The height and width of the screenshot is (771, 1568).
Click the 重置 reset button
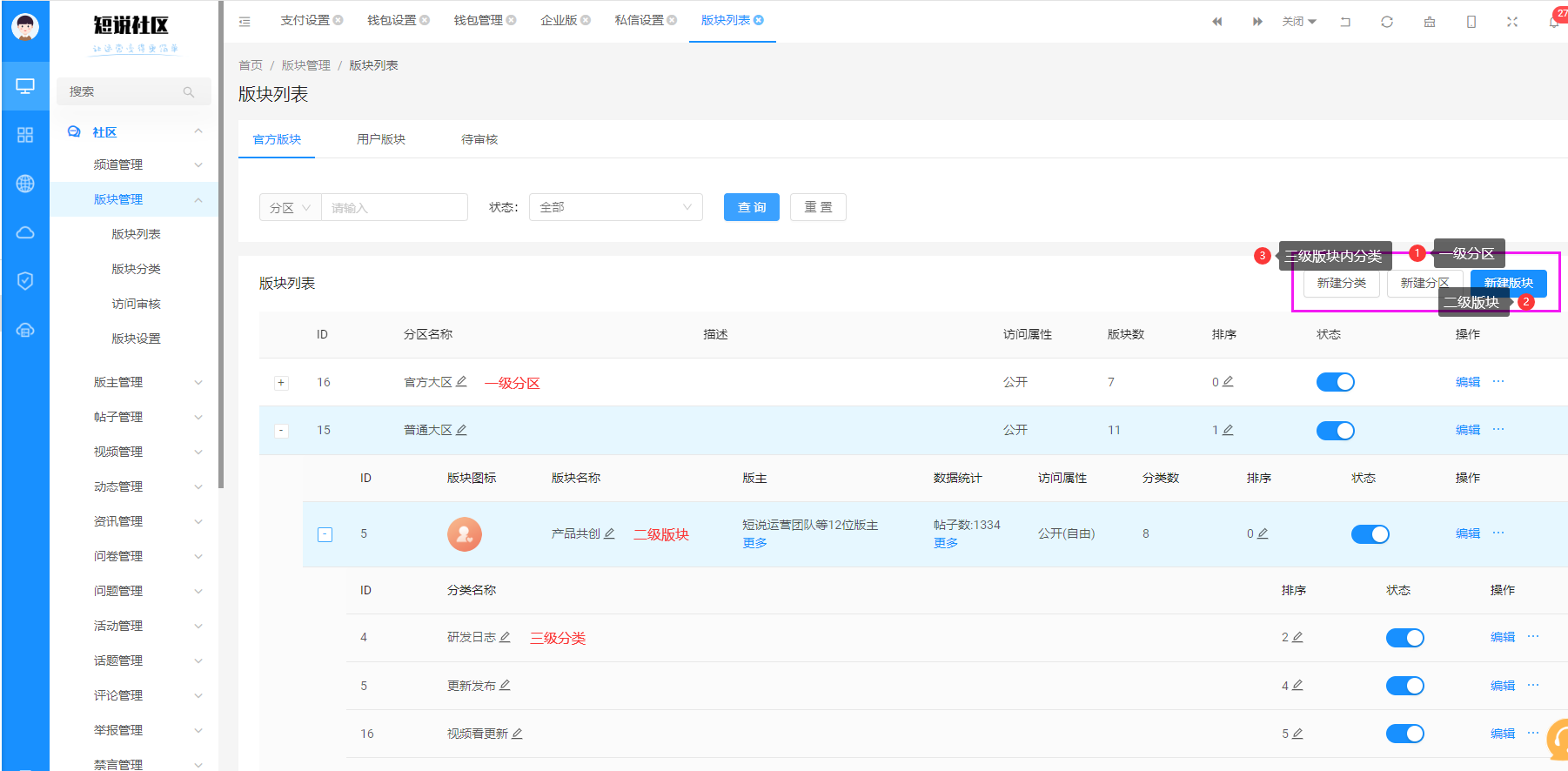click(818, 207)
